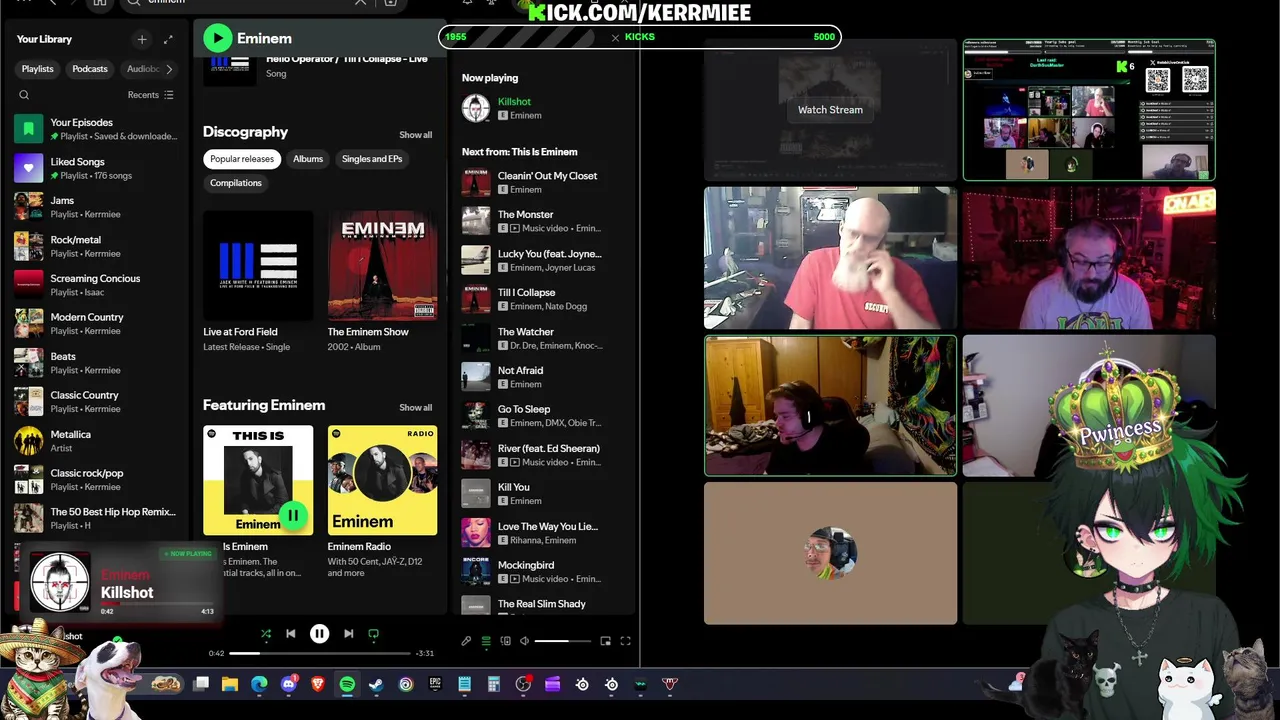This screenshot has height=720, width=1280.
Task: Open the Recents sort option
Action: pos(150,95)
